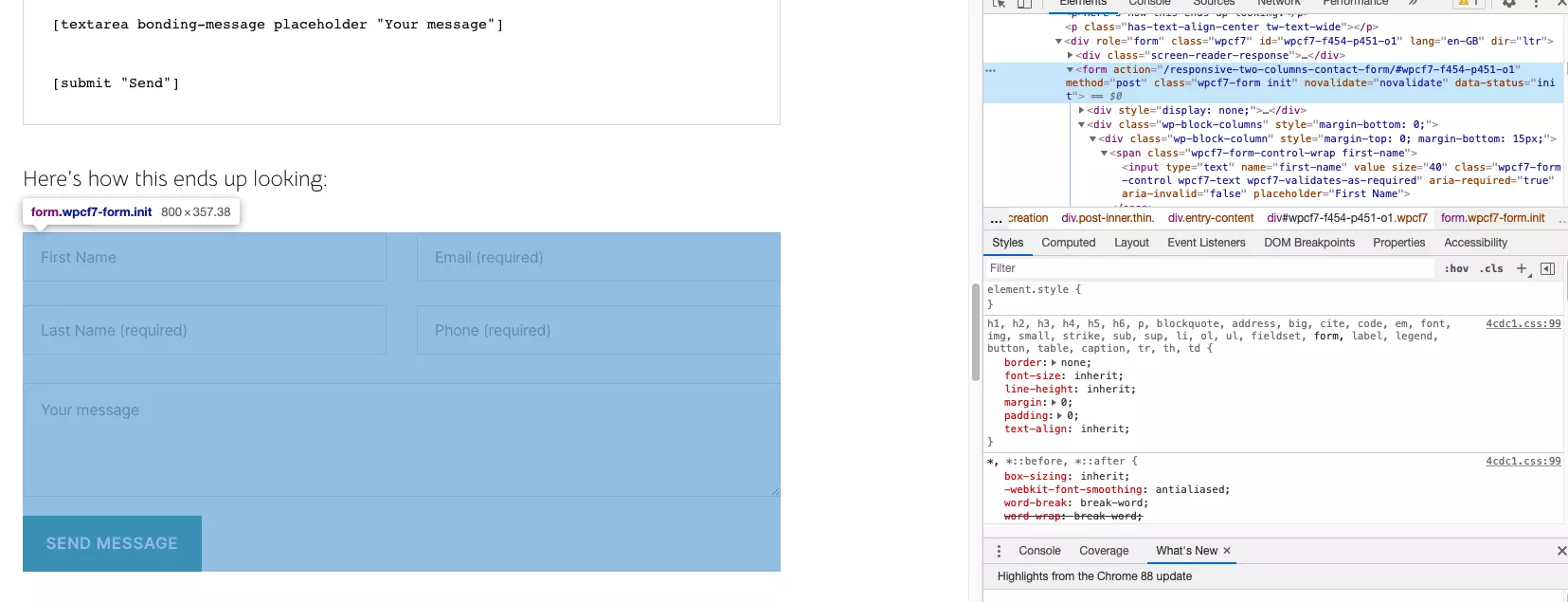Collapse the wp-block-columns div node
The width and height of the screenshot is (1568, 602).
click(1082, 124)
